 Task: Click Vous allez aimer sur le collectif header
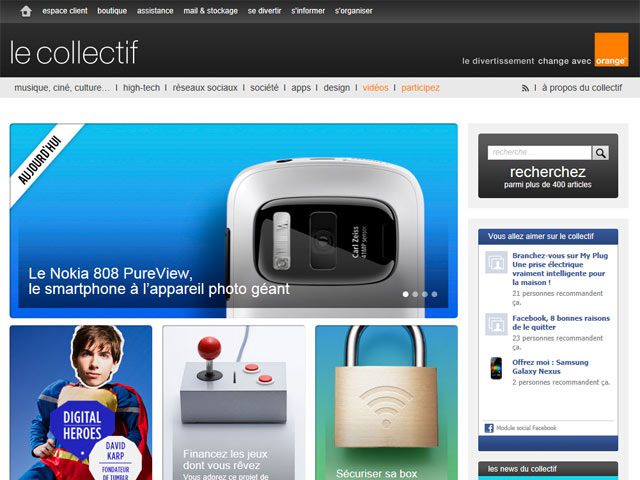point(548,236)
